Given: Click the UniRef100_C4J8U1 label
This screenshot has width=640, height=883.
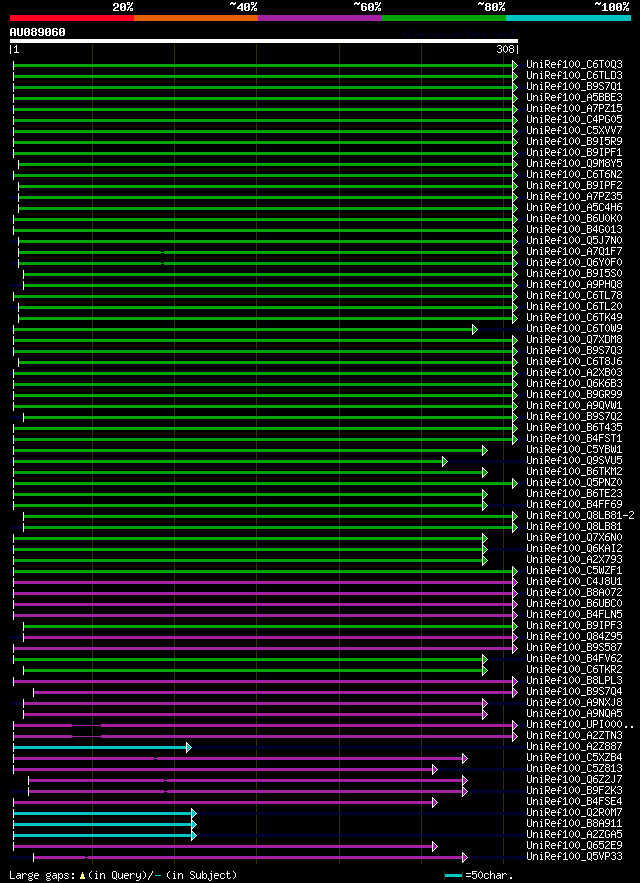Looking at the screenshot, I should 575,582.
